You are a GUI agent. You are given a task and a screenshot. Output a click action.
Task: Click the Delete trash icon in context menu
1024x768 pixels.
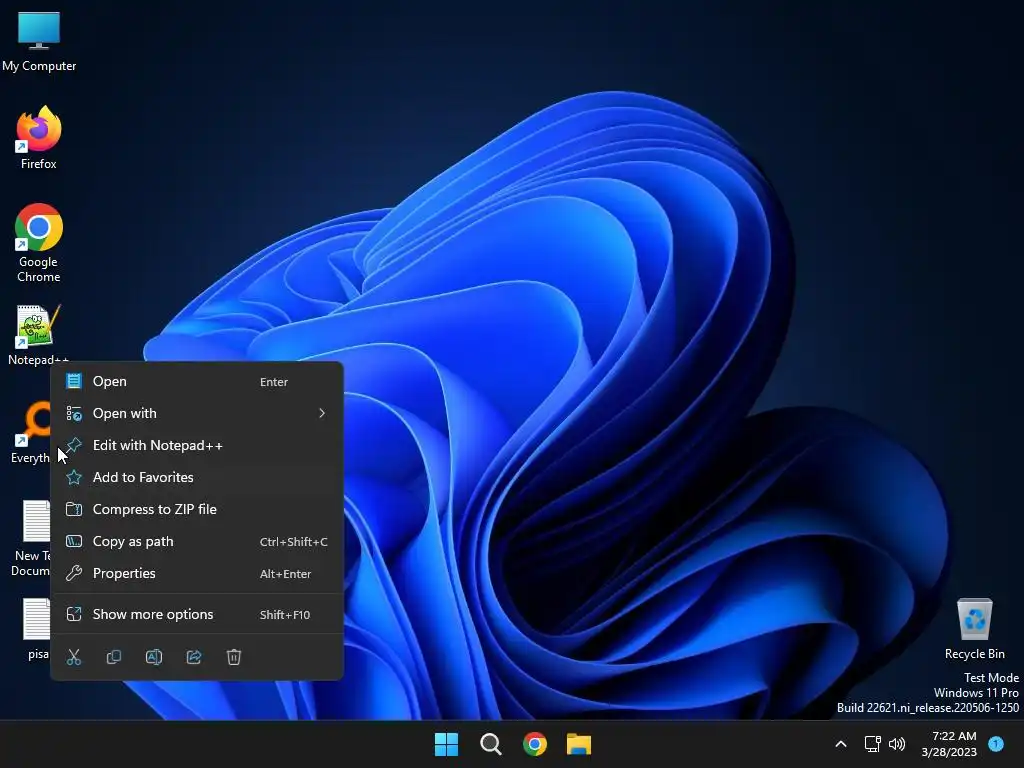click(x=234, y=657)
